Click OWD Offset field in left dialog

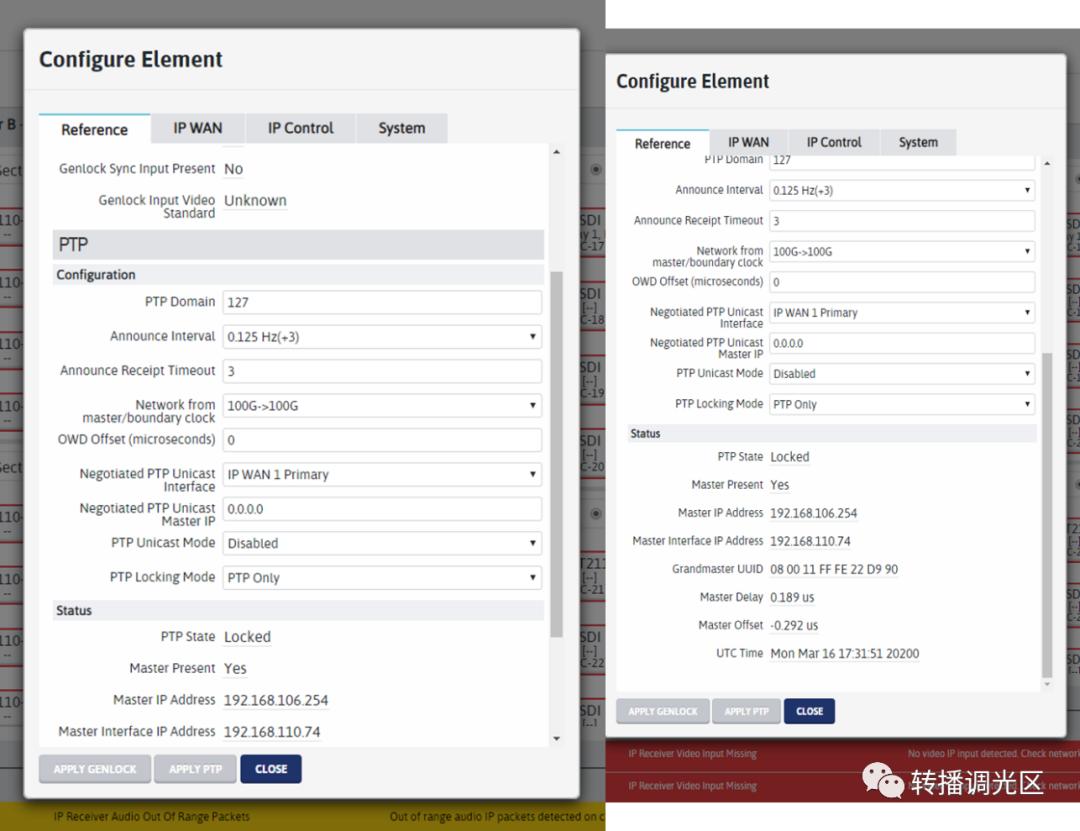pyautogui.click(x=382, y=440)
